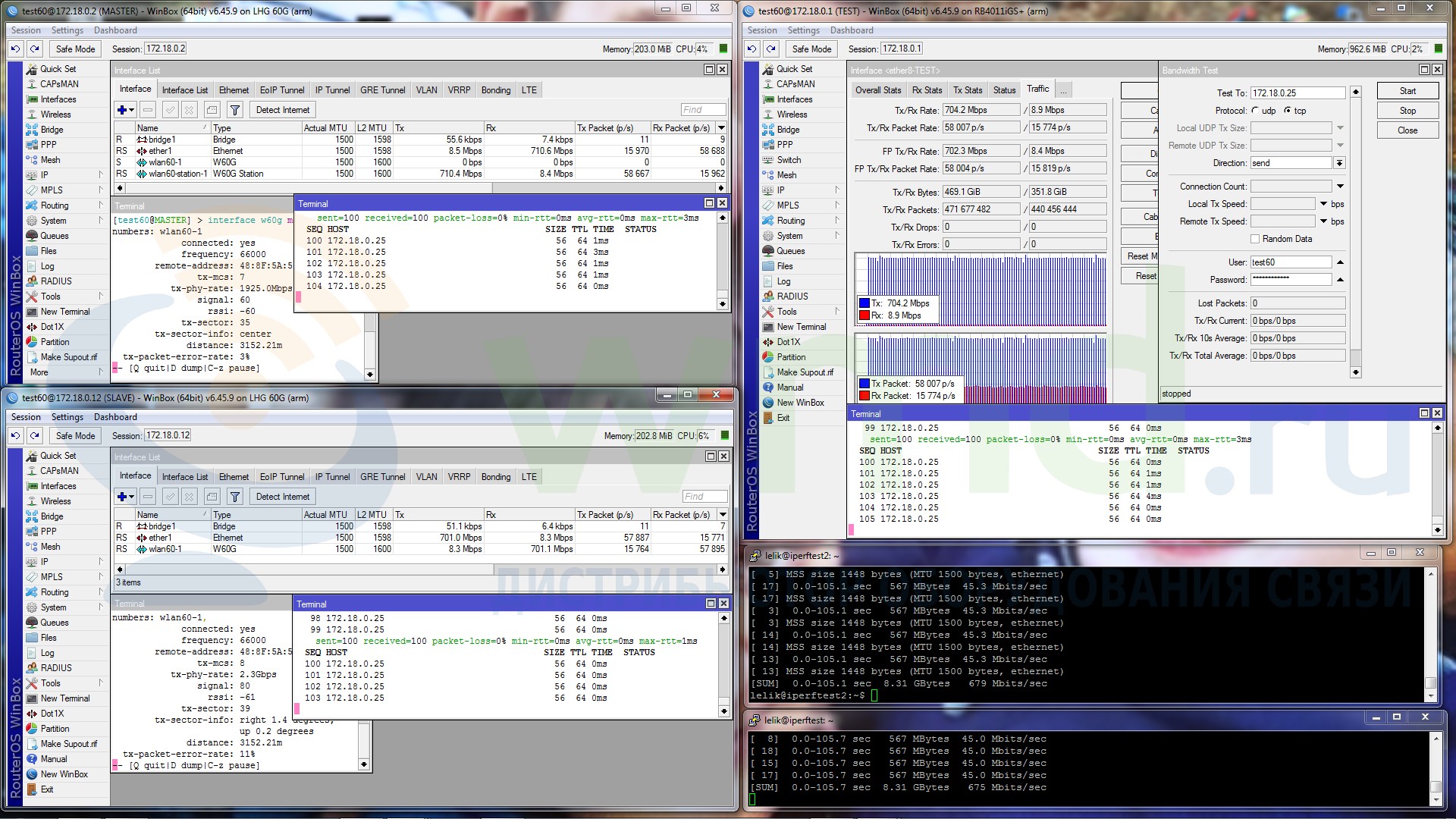Open Partition in MASTER window sidebar

[55, 342]
